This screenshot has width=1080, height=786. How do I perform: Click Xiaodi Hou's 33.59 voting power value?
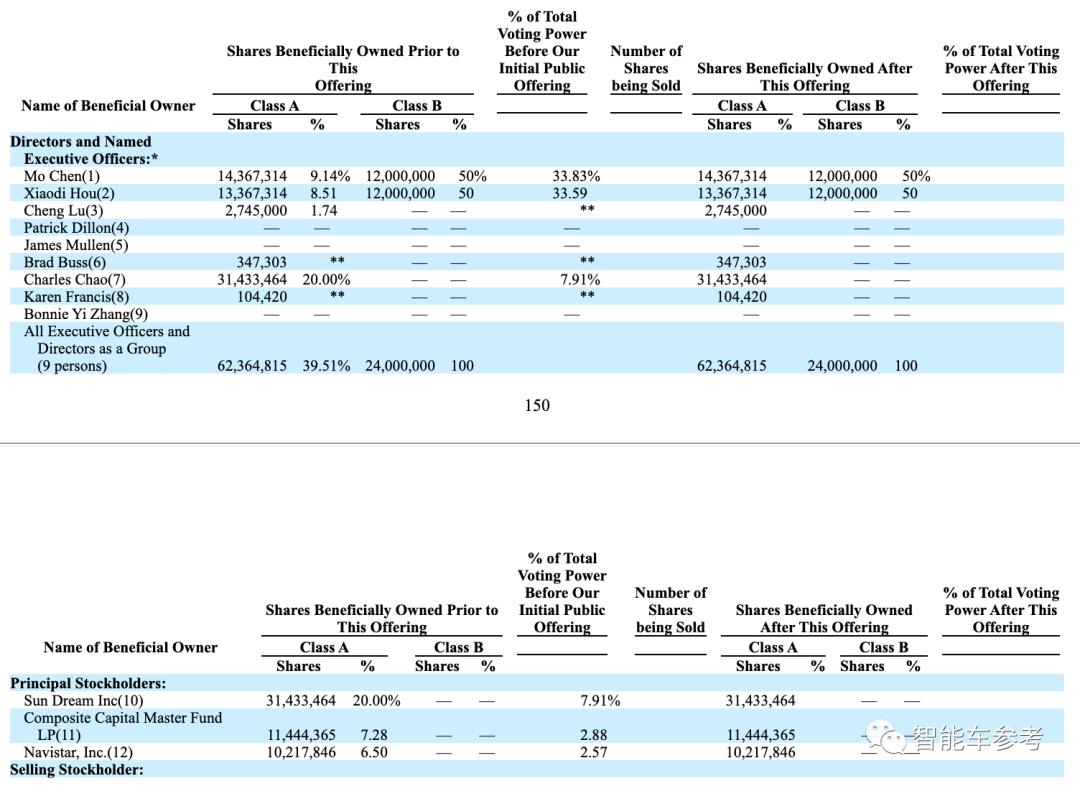(570, 194)
